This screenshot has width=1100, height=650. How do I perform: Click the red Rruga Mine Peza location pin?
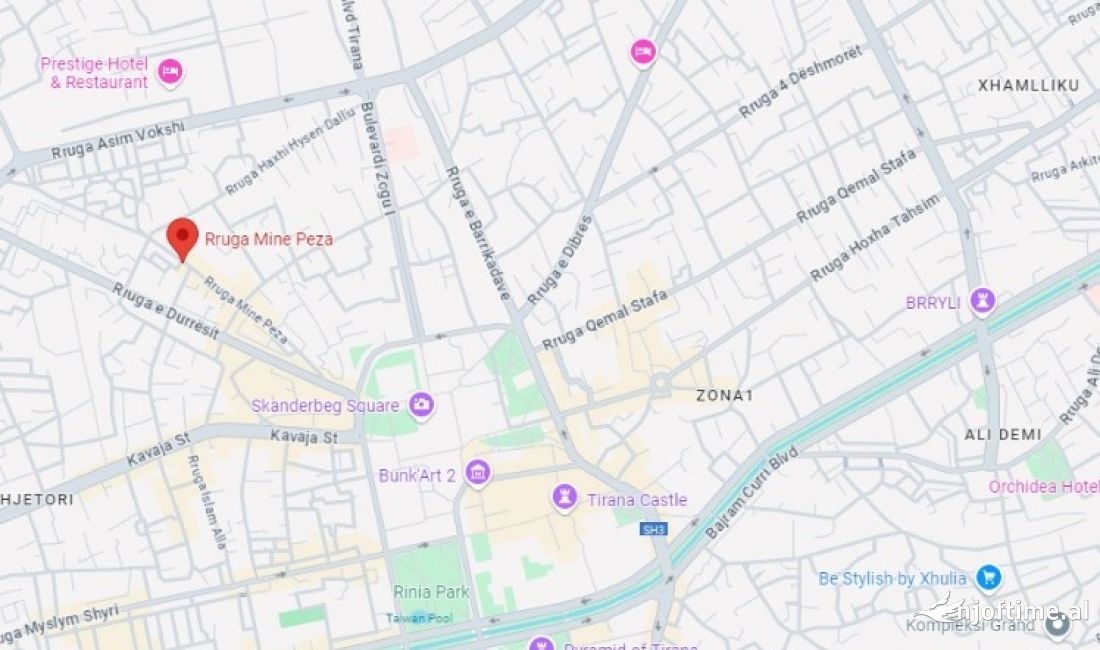pos(182,239)
